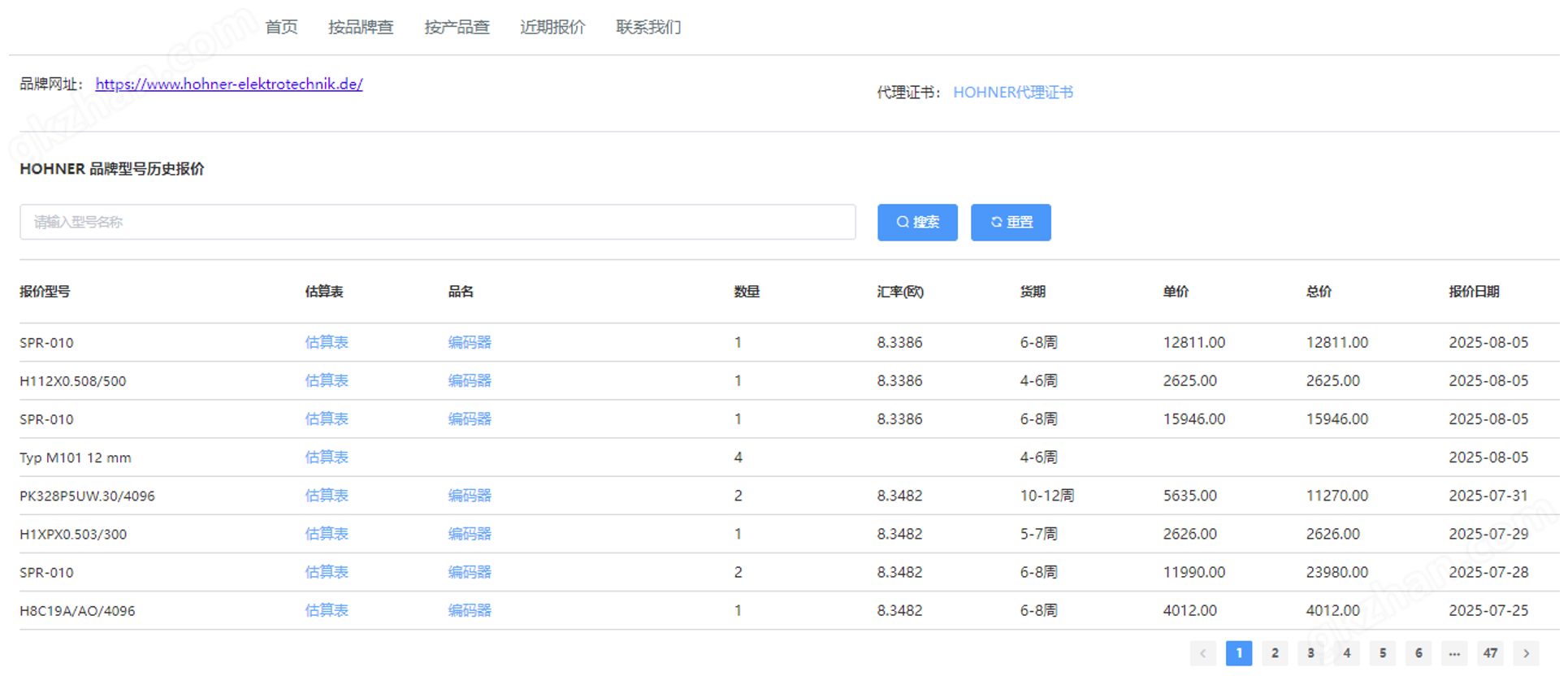
Task: Click unit price 15946.00
Action: pyautogui.click(x=1194, y=419)
